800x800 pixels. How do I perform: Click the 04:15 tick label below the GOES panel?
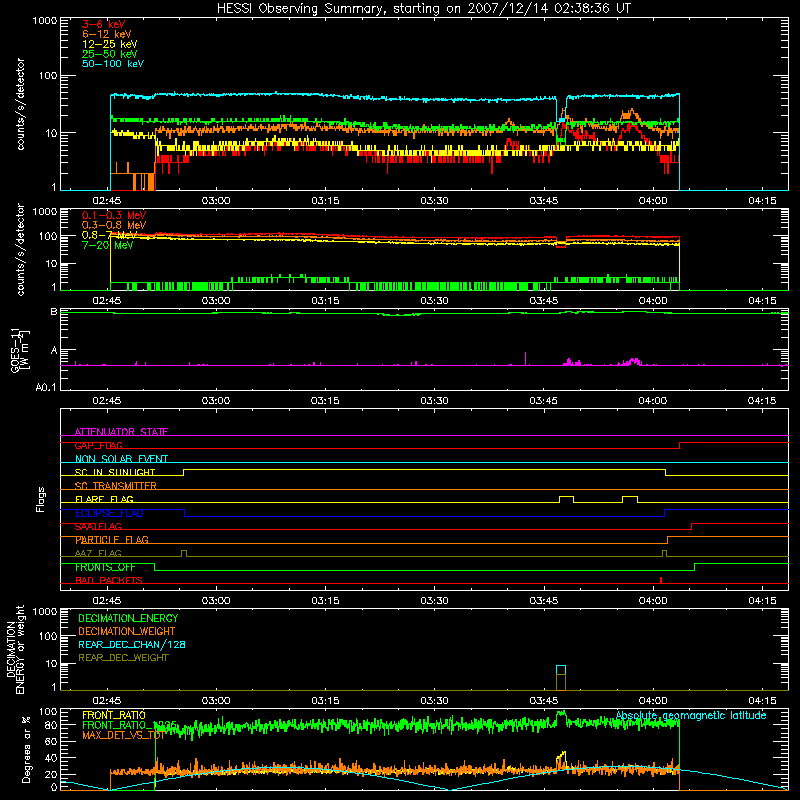point(762,401)
